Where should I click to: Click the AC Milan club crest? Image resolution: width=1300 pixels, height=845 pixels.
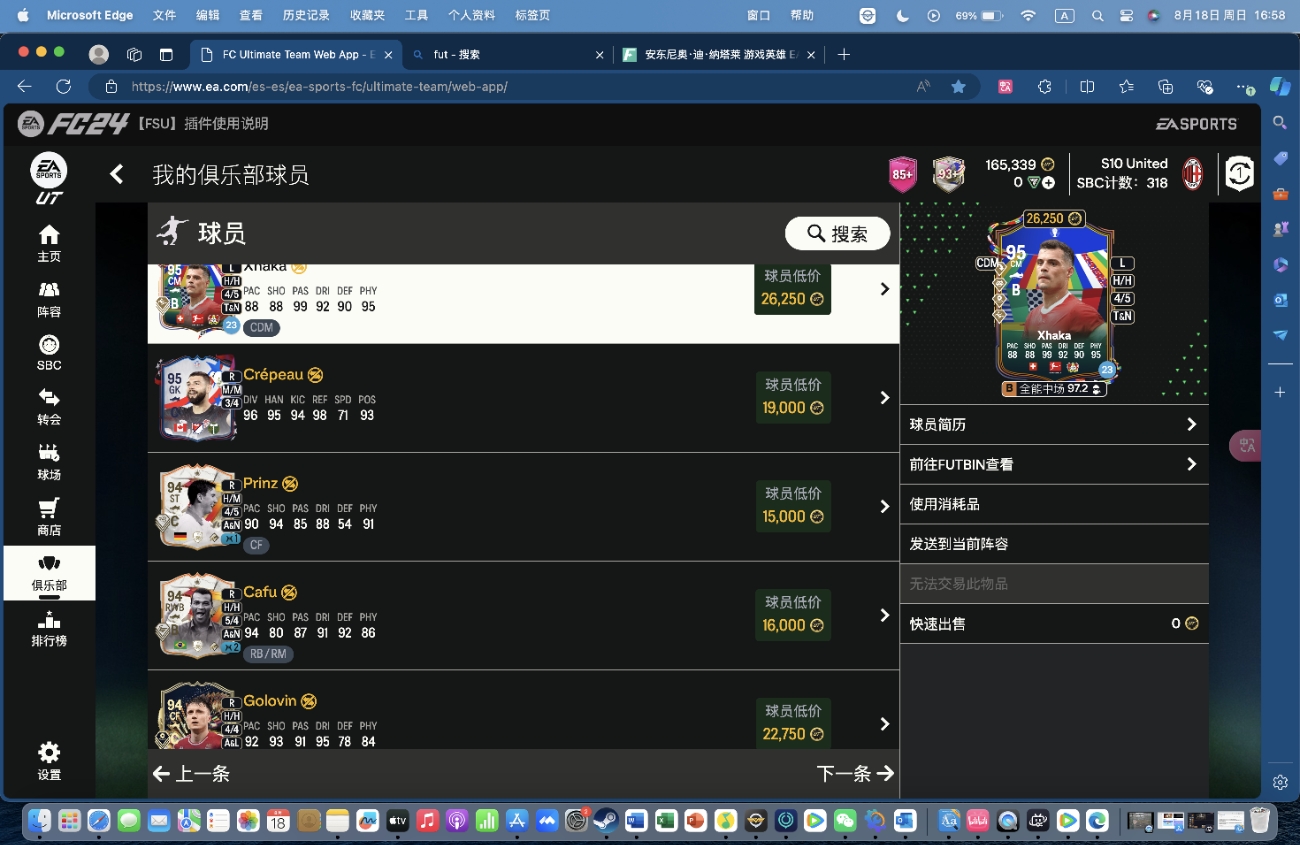pyautogui.click(x=1193, y=174)
